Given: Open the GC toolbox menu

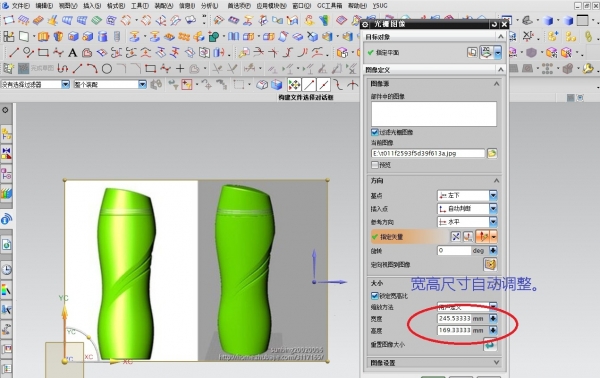Looking at the screenshot, I should point(329,6).
